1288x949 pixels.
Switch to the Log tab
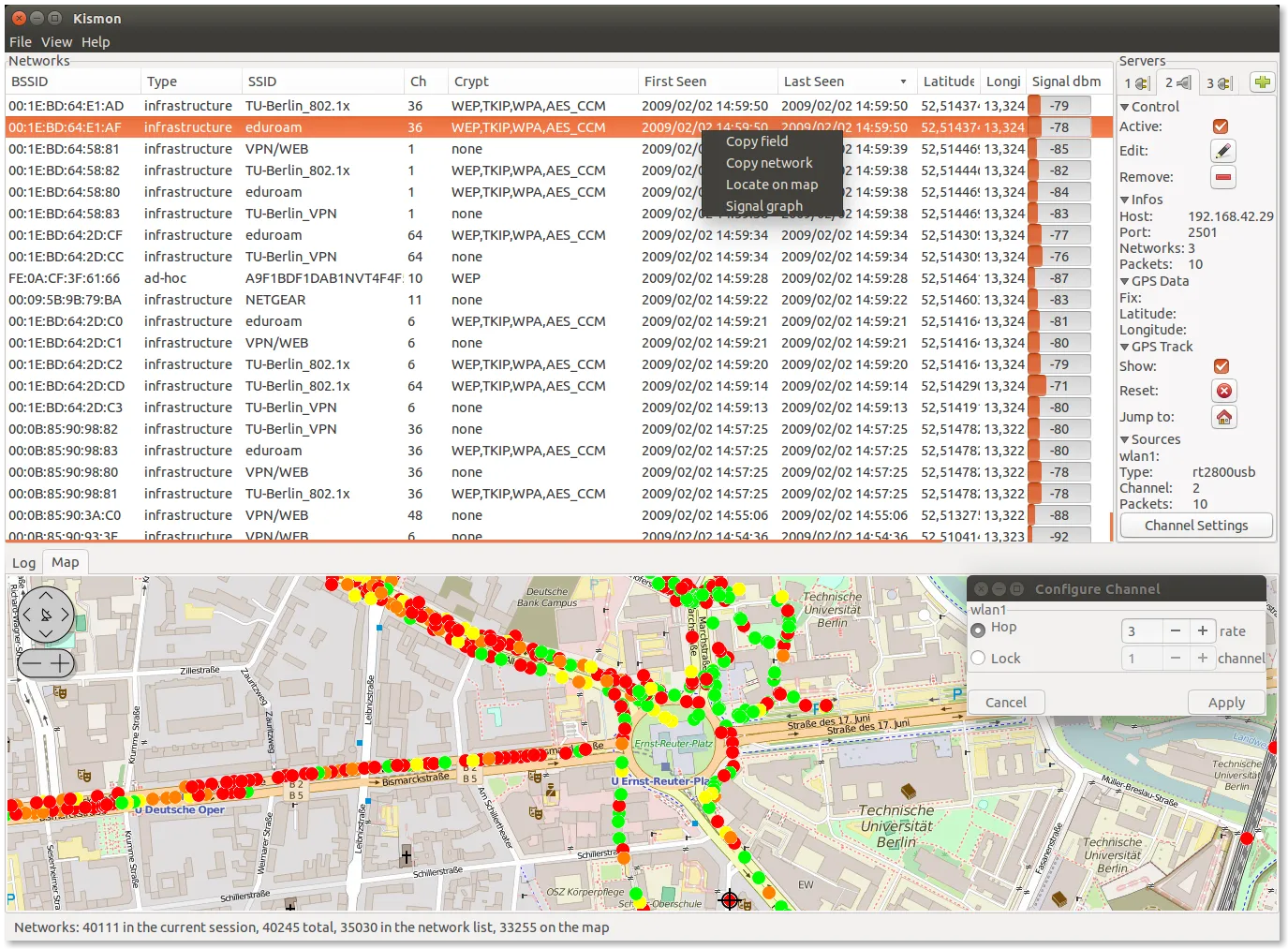[x=23, y=562]
